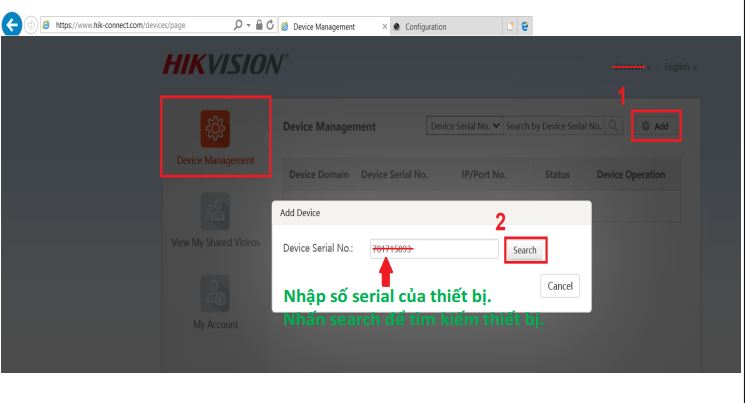
Task: Open the account name dropdown in header
Action: [631, 67]
